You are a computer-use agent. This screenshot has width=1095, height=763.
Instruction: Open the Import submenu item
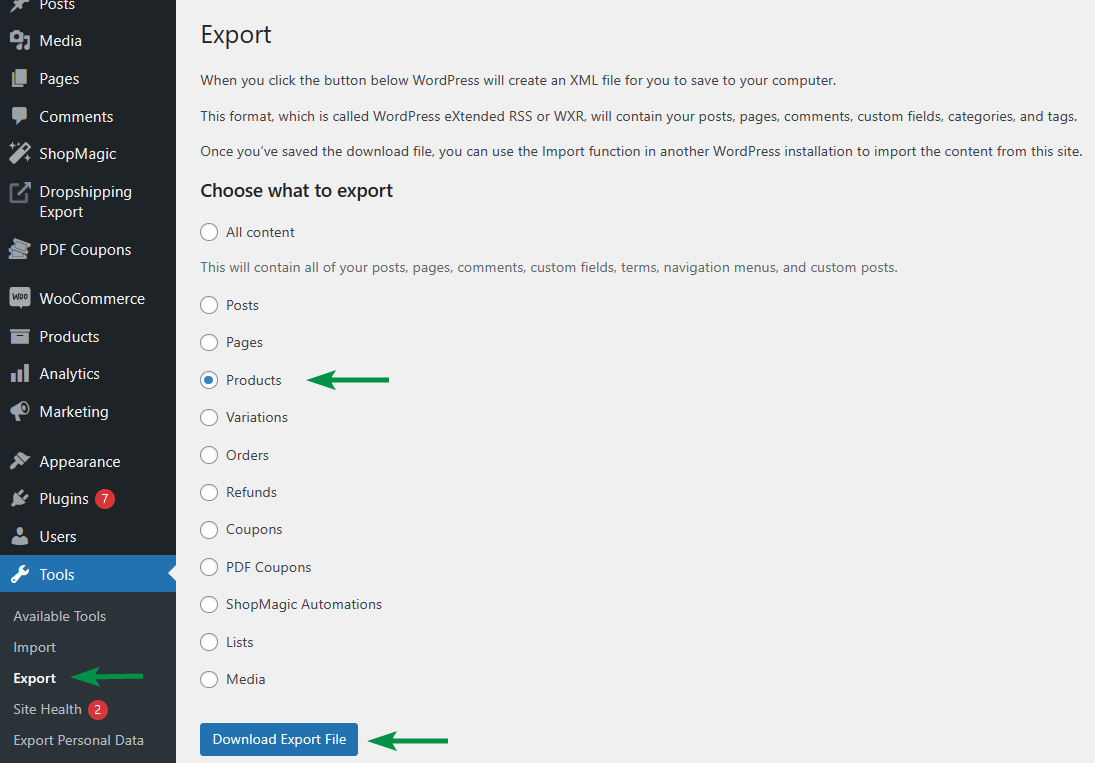click(x=35, y=647)
